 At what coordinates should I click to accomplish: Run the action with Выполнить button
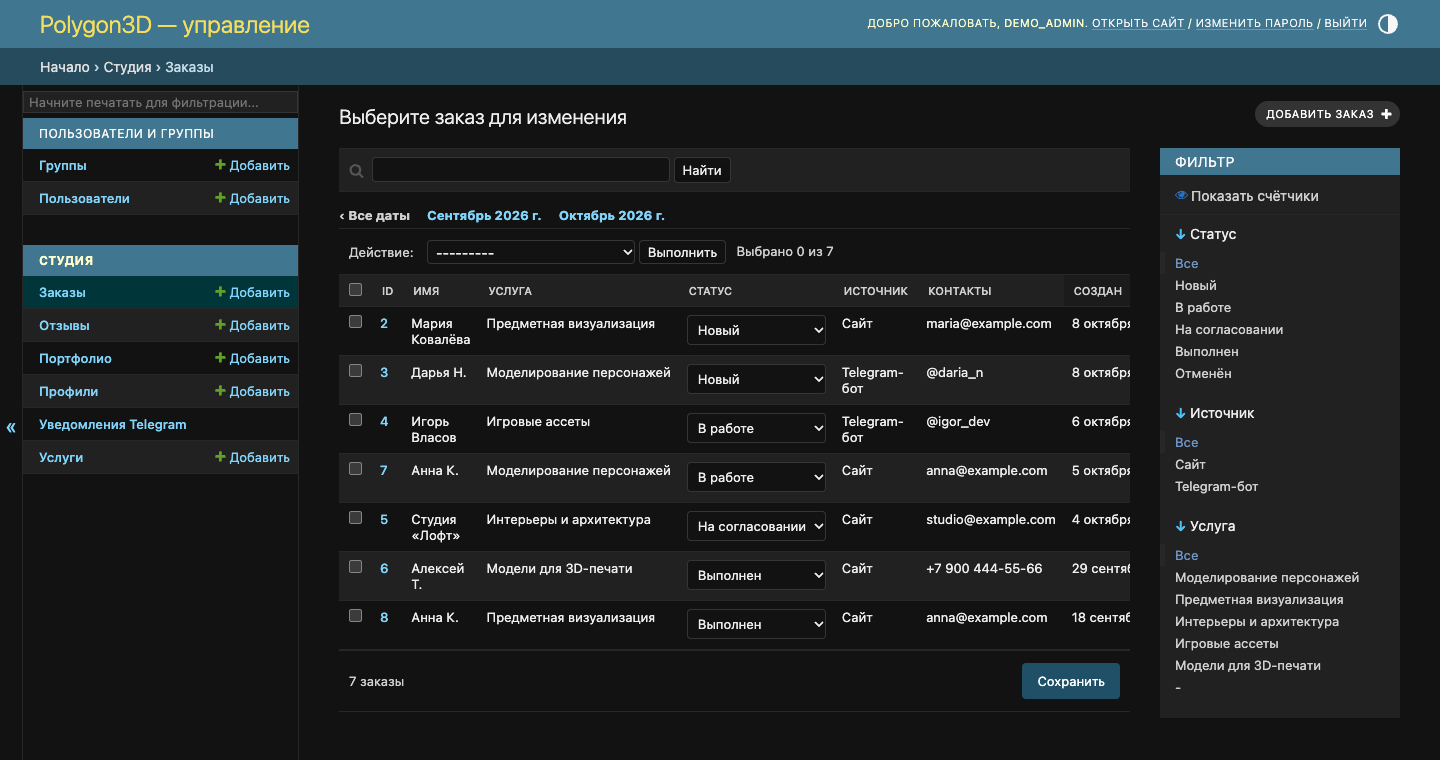(x=682, y=252)
